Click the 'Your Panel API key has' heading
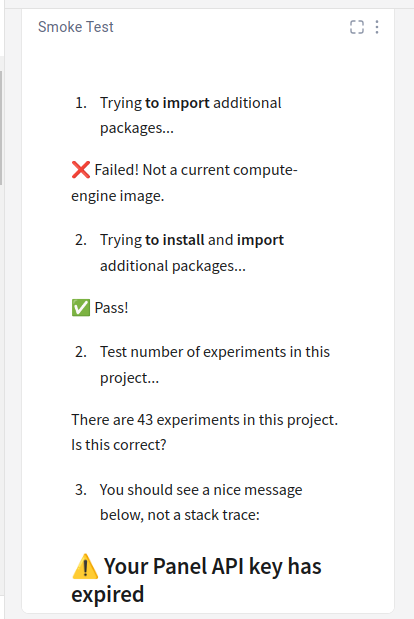The width and height of the screenshot is (414, 619). [213, 566]
